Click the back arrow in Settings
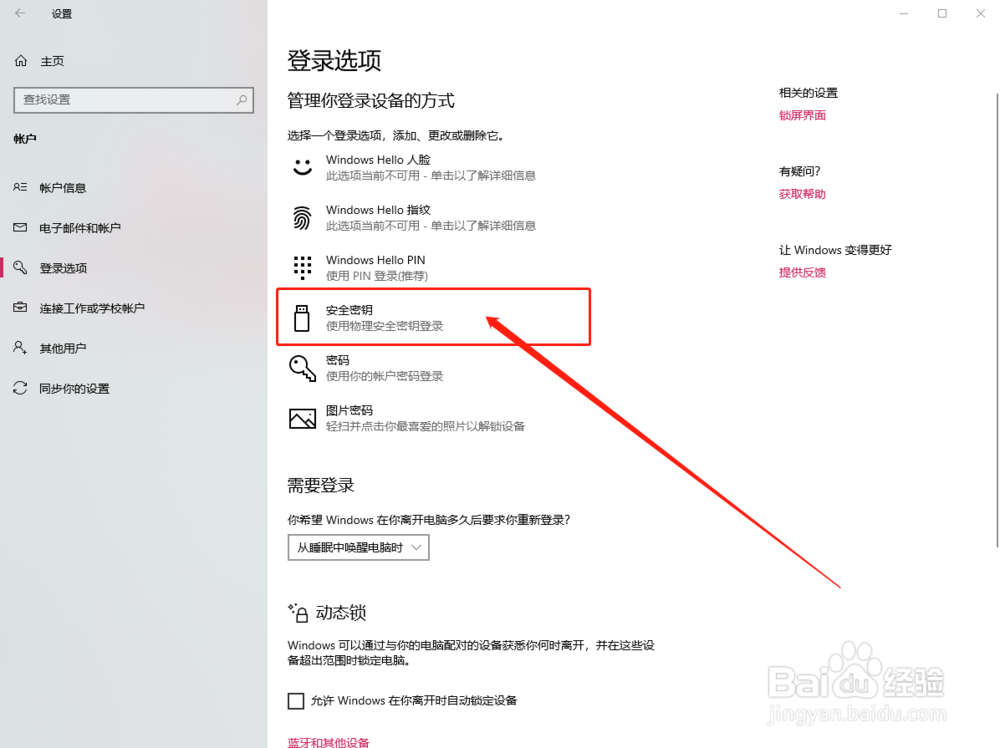This screenshot has height=748, width=1000. [x=20, y=13]
